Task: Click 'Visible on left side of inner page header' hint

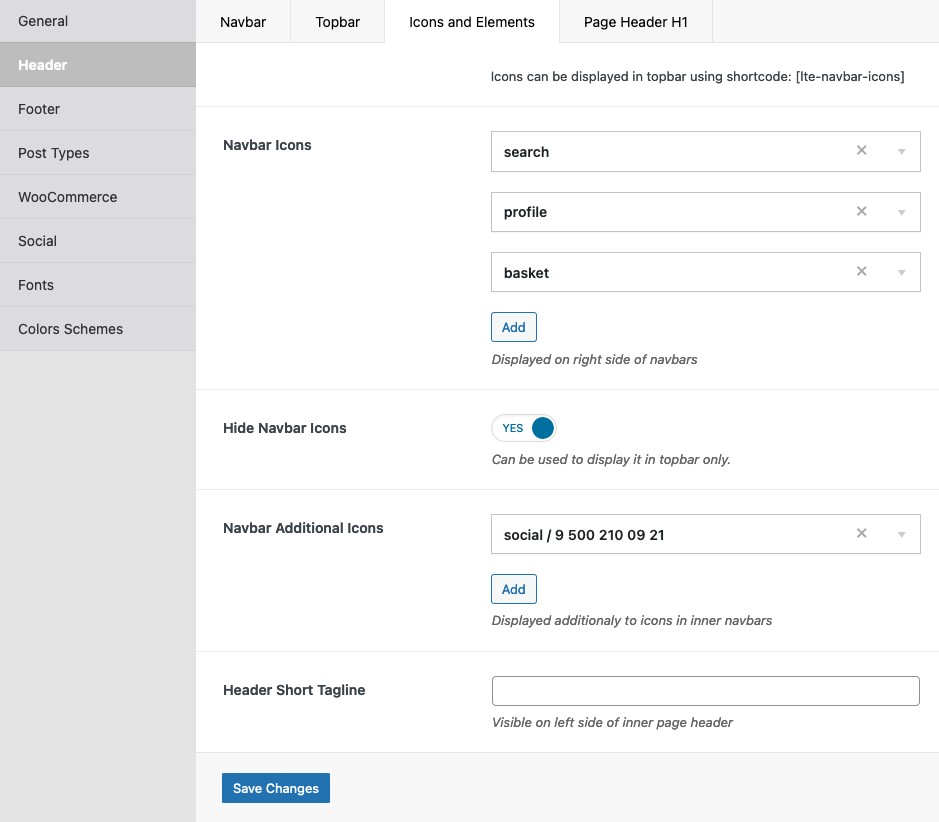Action: coord(612,723)
